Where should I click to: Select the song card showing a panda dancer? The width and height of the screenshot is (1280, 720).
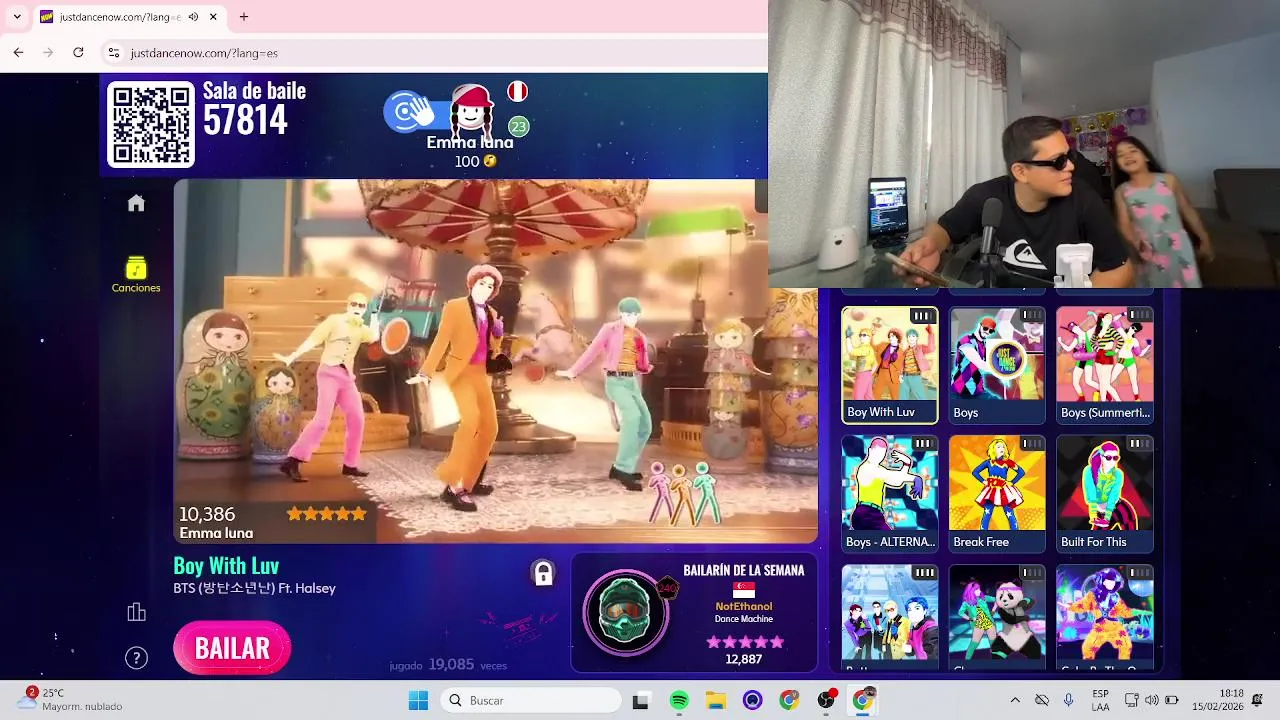[997, 618]
